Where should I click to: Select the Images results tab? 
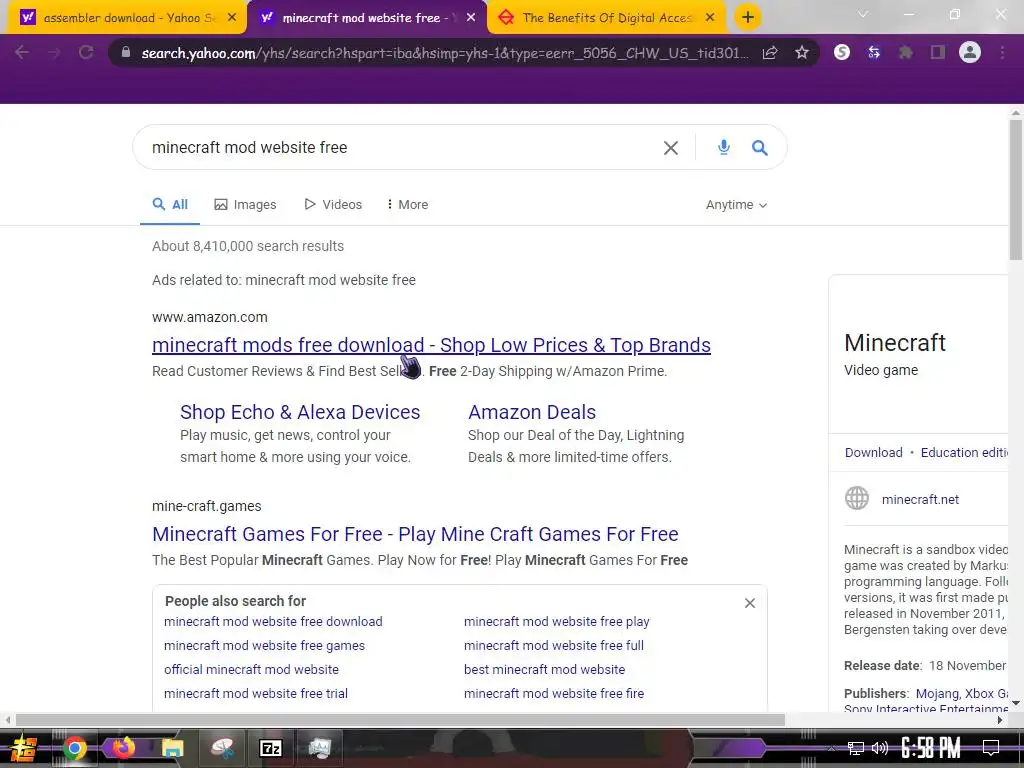[246, 204]
